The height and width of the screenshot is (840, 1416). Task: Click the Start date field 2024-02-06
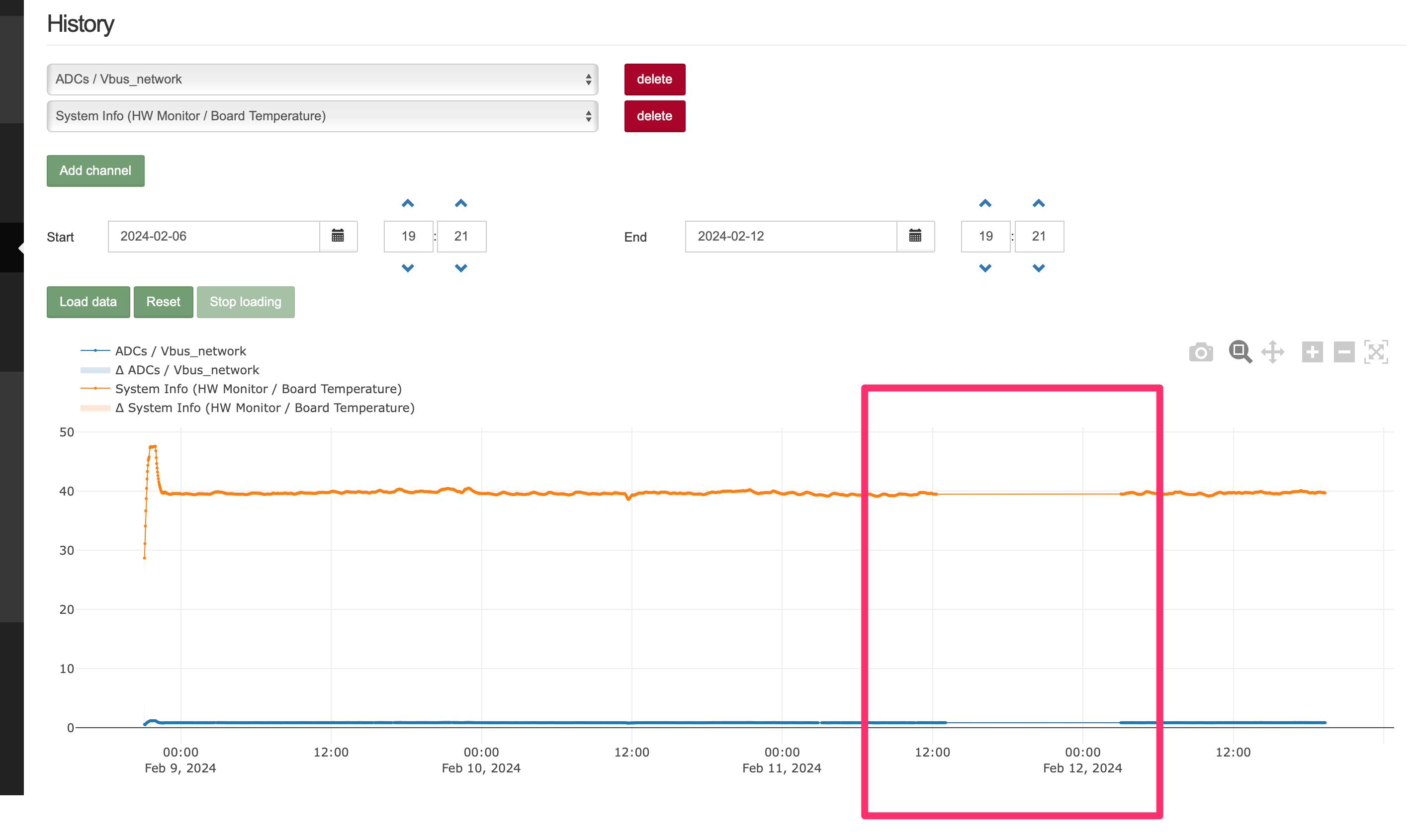tap(214, 236)
